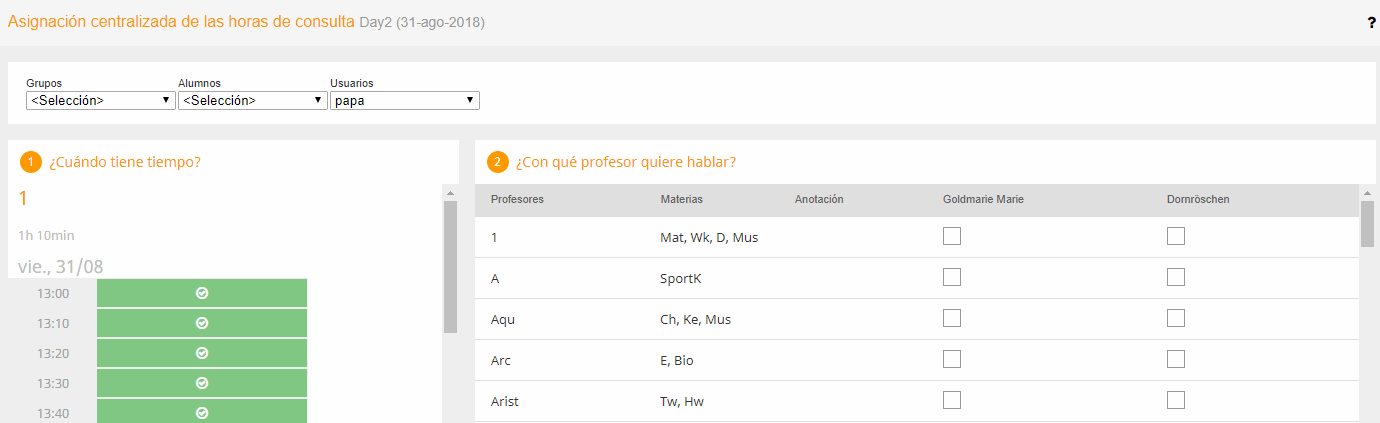Click professor A row with SportK
Screen dimensions: 1380x423
tap(917, 278)
